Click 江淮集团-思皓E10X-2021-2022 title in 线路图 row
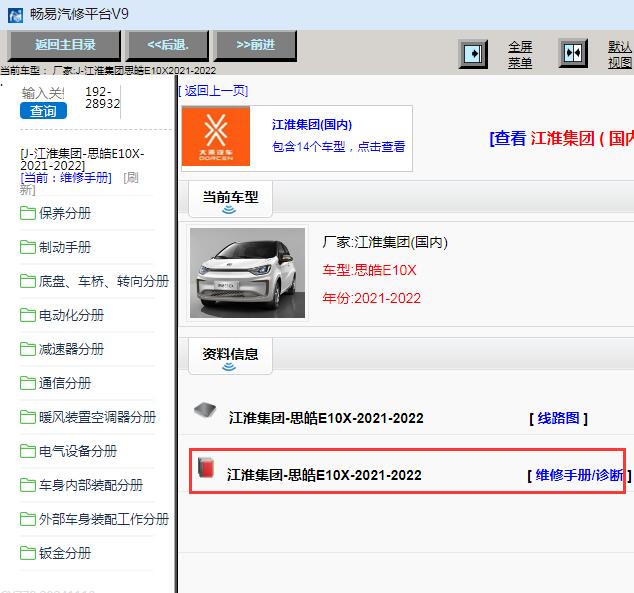The image size is (634, 593). point(326,418)
